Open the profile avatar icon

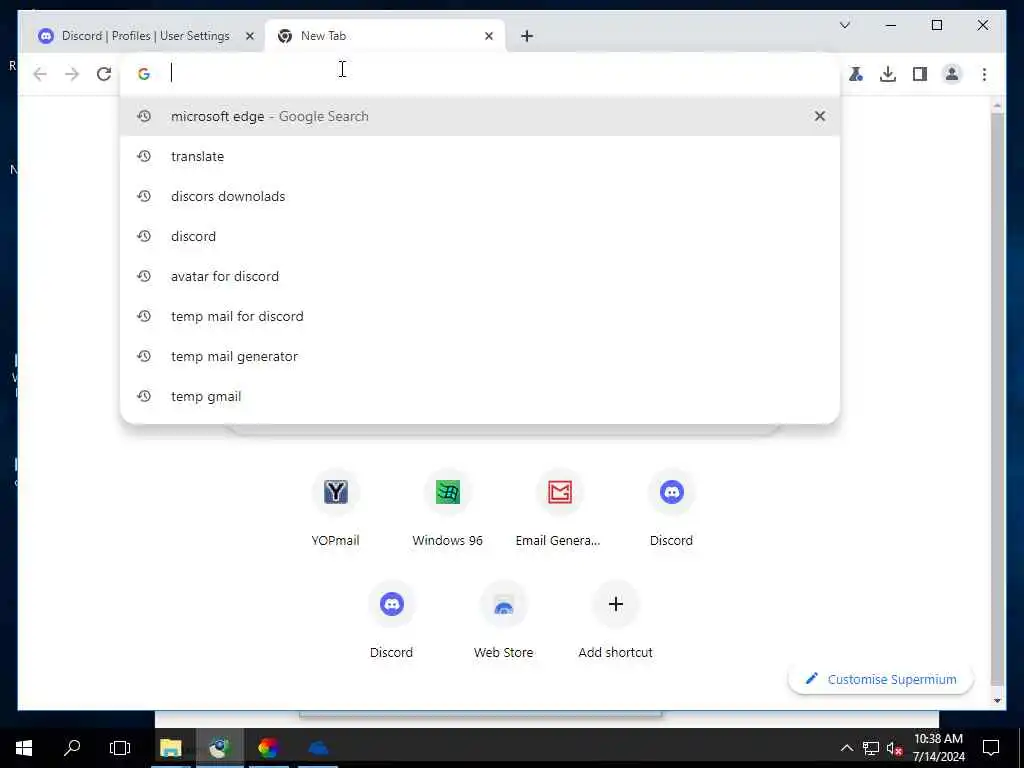(x=952, y=74)
